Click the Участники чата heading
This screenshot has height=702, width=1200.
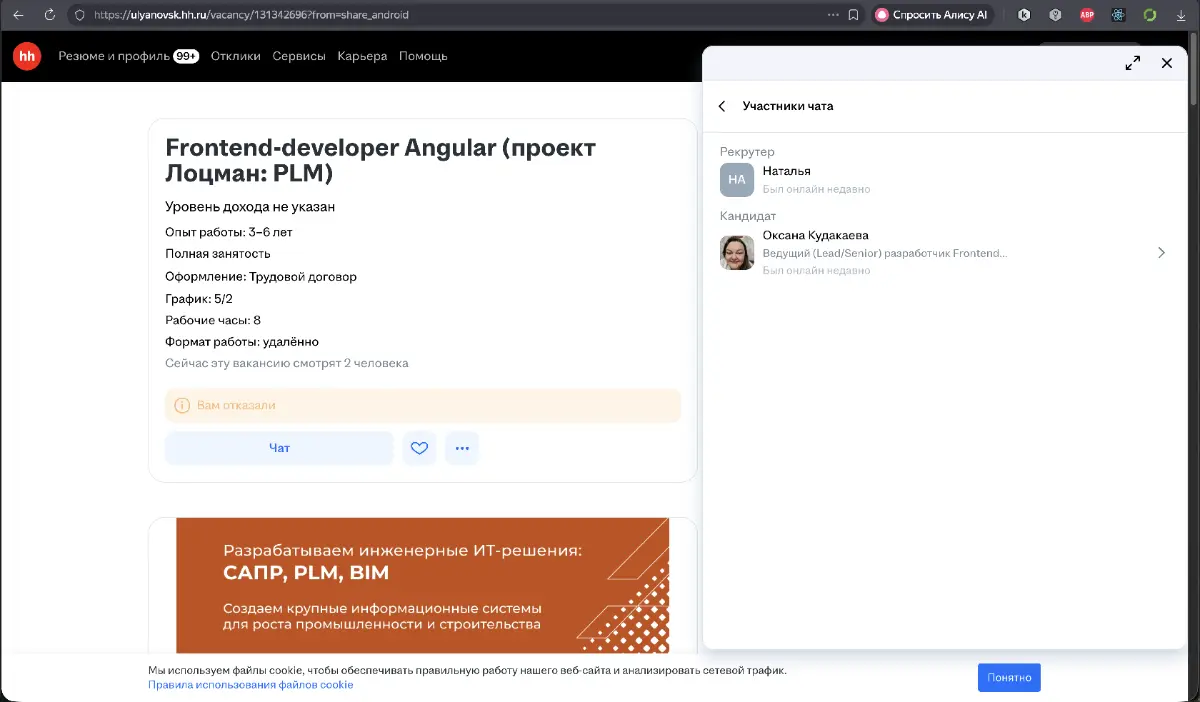[x=788, y=106]
